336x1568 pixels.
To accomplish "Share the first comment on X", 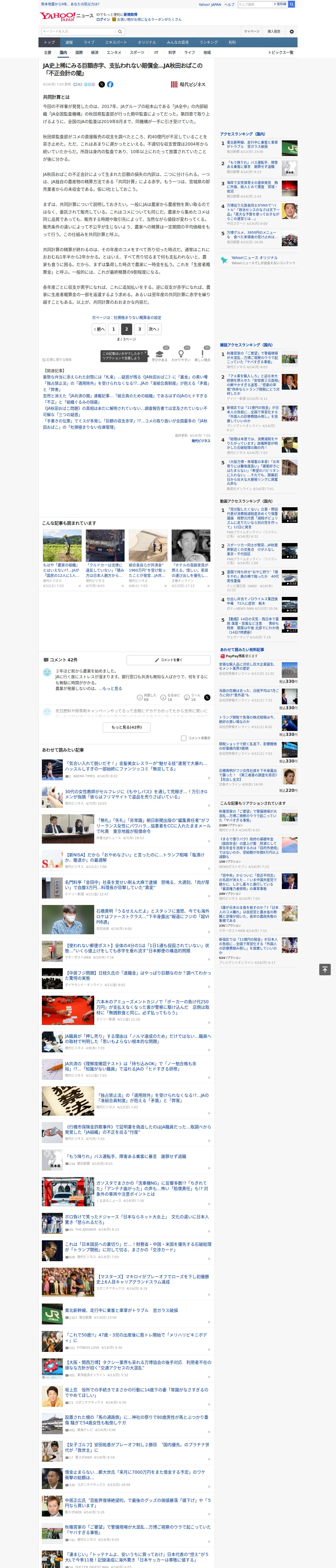I will pos(207,697).
